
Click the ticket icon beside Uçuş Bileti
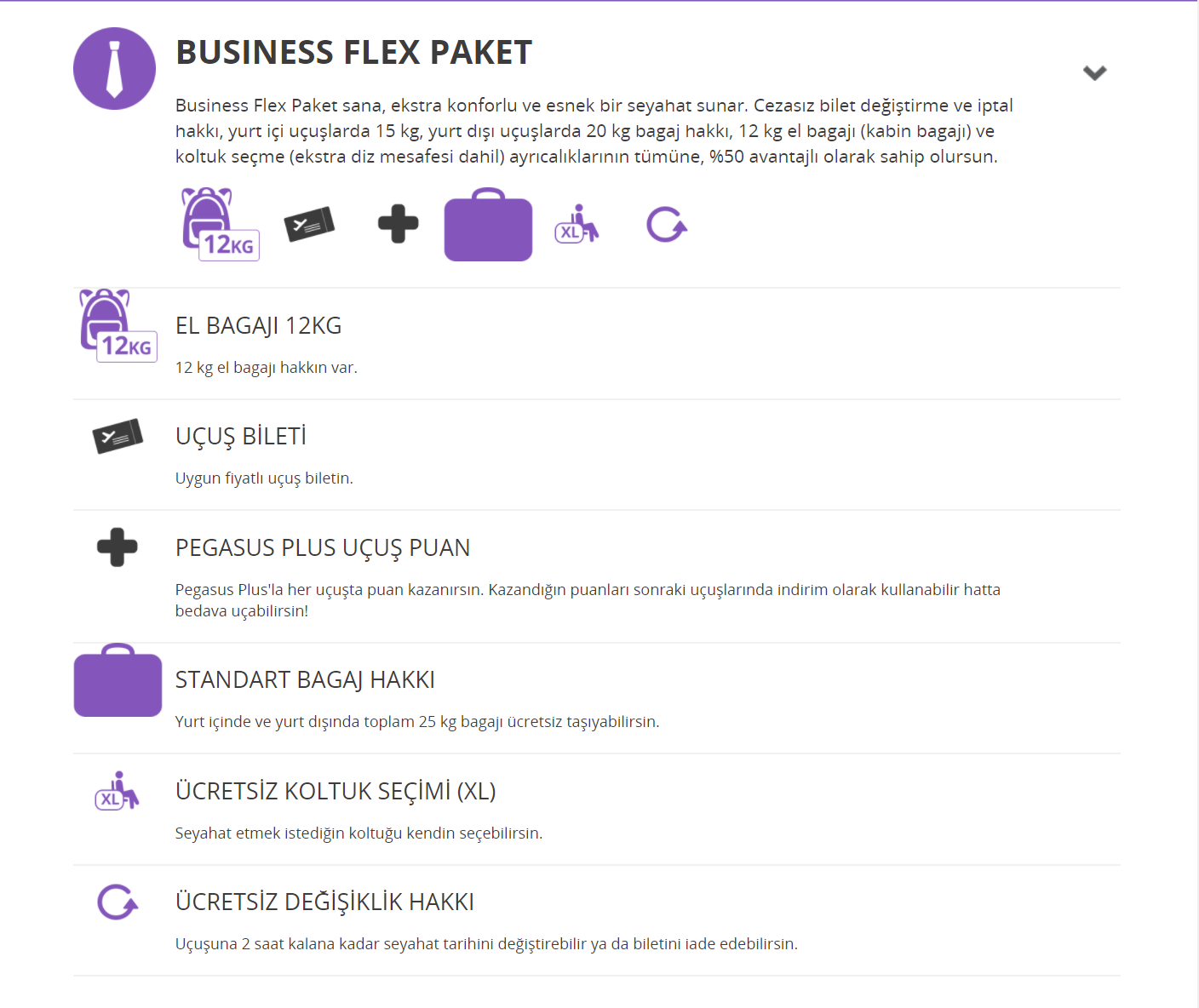click(118, 436)
